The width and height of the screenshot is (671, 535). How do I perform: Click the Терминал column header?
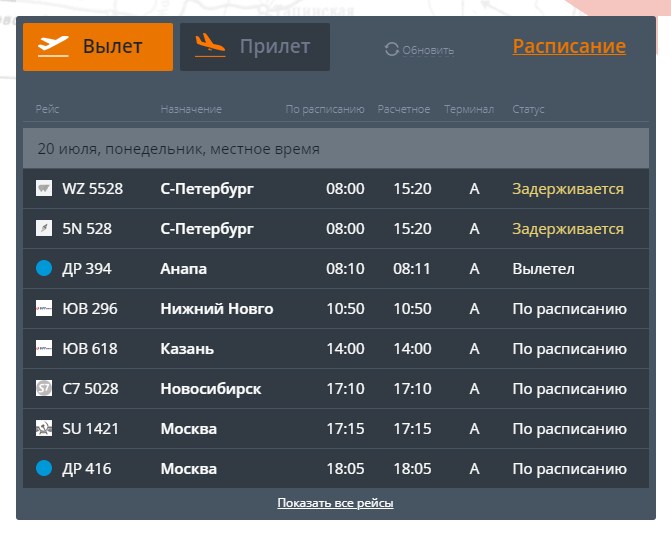point(469,109)
